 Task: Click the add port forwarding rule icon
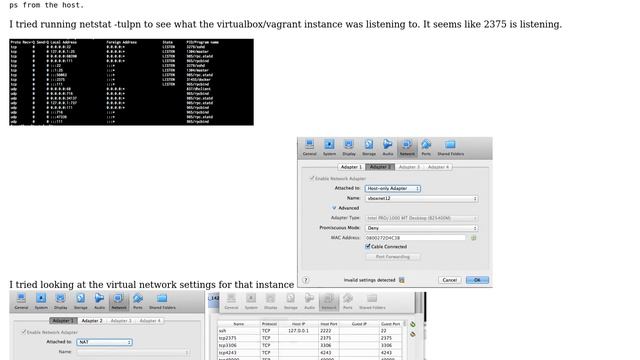click(x=413, y=324)
